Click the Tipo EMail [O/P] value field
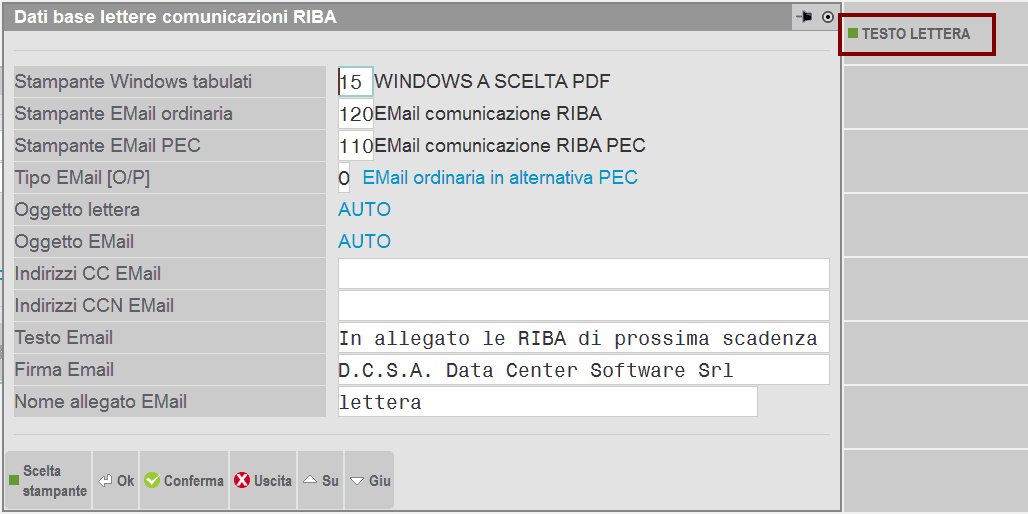The height and width of the screenshot is (514, 1028). coord(344,178)
